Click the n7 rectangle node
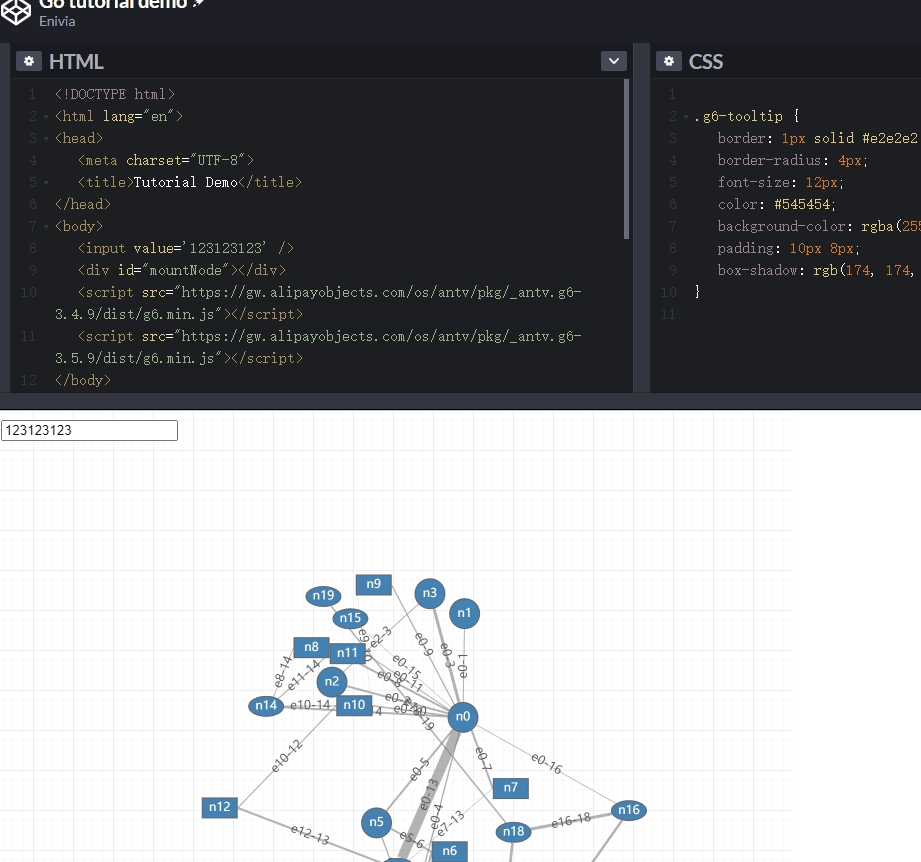921x862 pixels. point(511,788)
